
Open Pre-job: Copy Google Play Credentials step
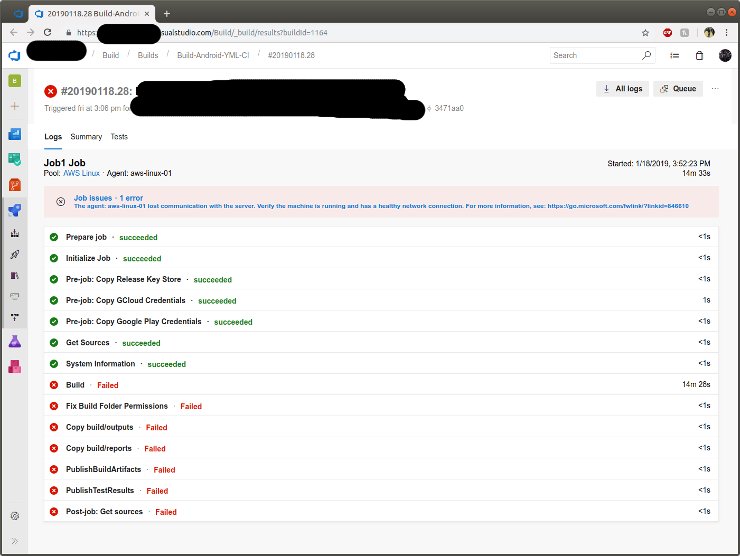381,321
